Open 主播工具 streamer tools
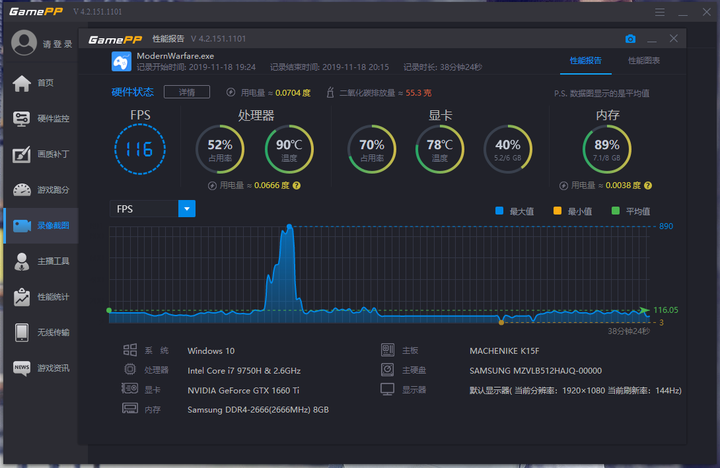720x468 pixels. [40, 261]
